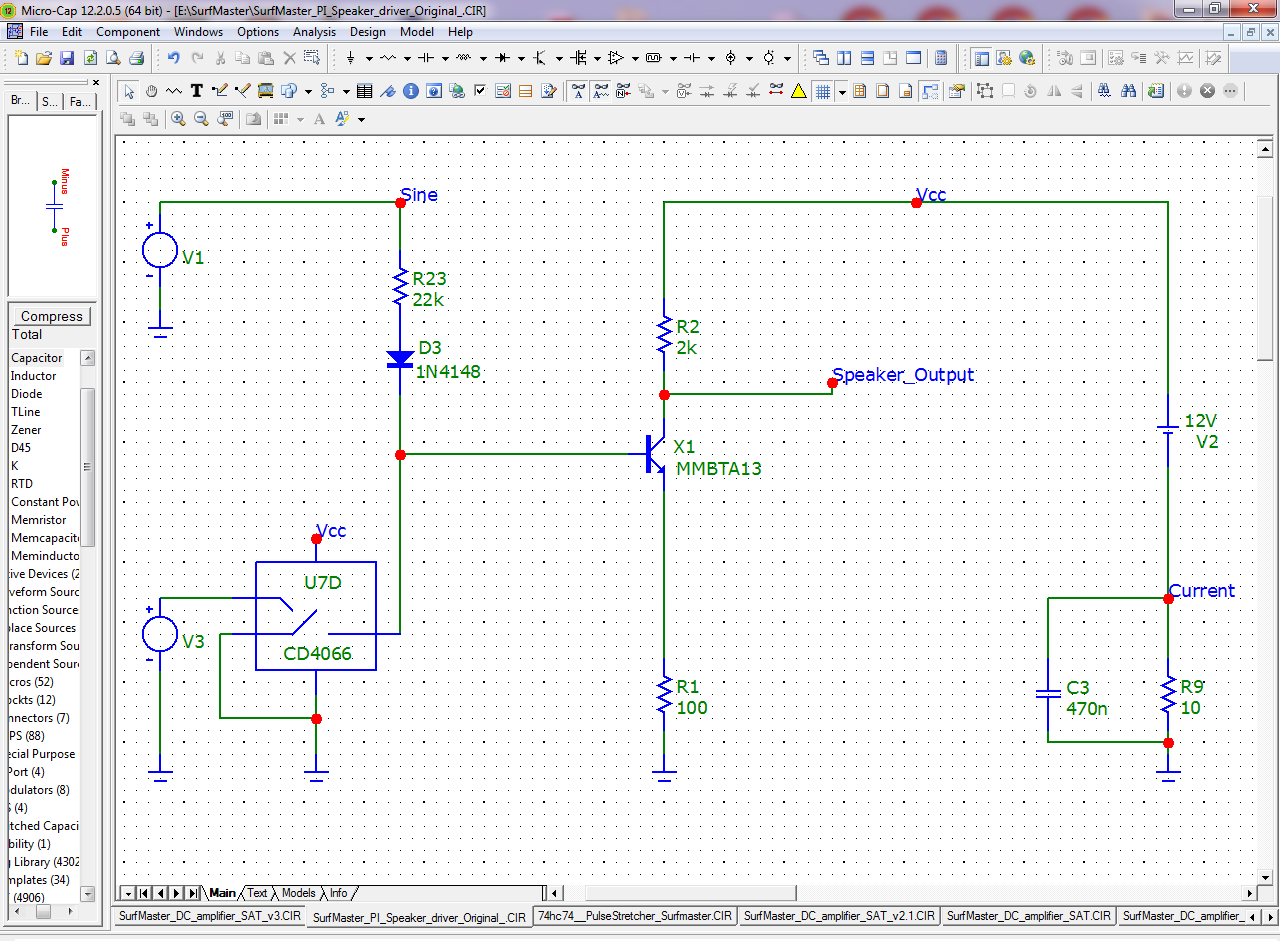This screenshot has width=1280, height=941.
Task: Open the resistor component dropdown arrow
Action: (x=407, y=58)
